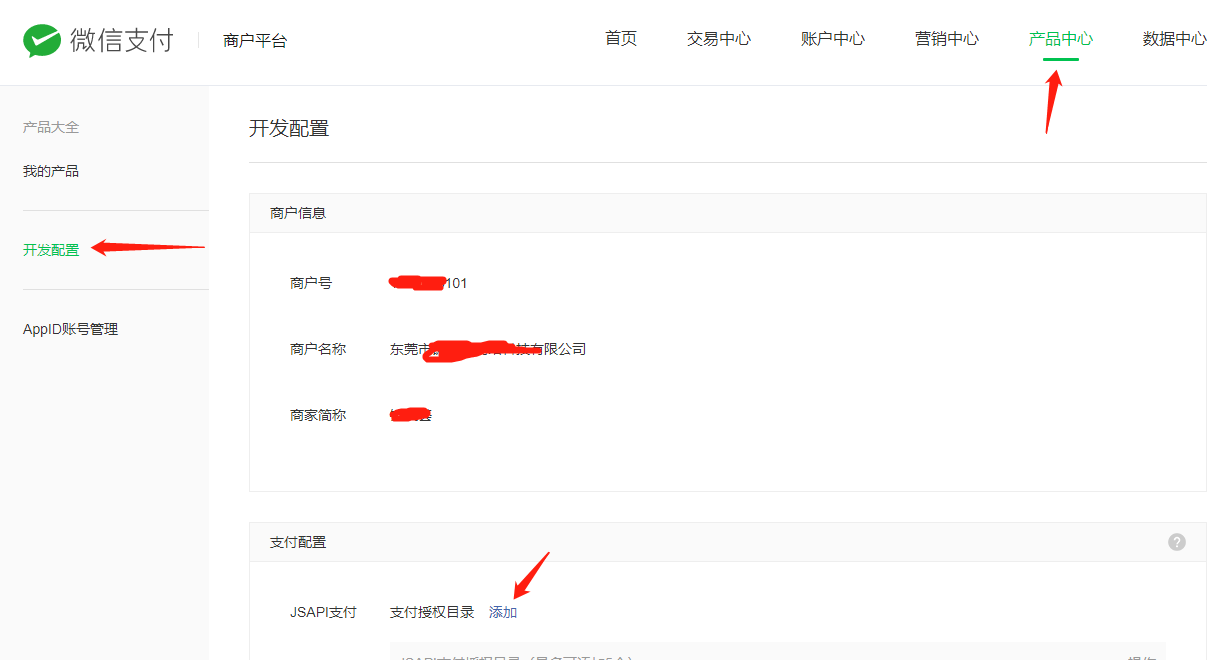Image resolution: width=1207 pixels, height=660 pixels.
Task: Select 开发配置 in the left sidebar
Action: (51, 250)
